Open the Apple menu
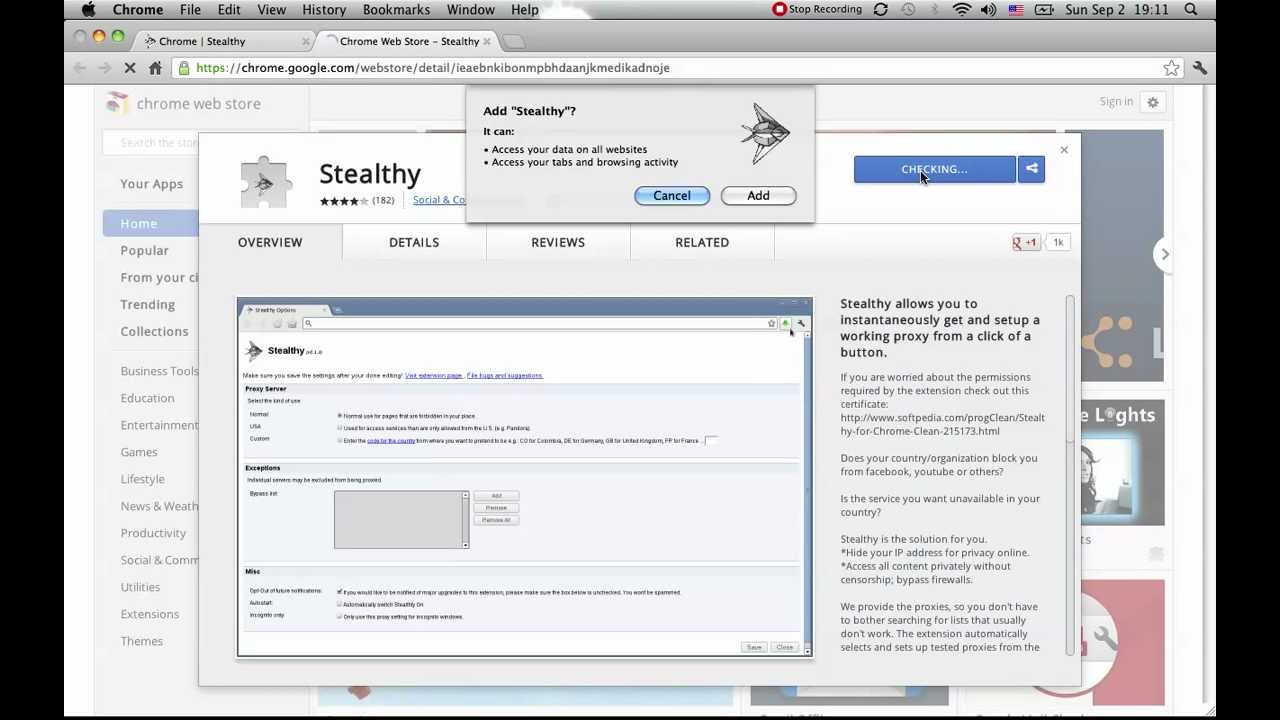 88,10
